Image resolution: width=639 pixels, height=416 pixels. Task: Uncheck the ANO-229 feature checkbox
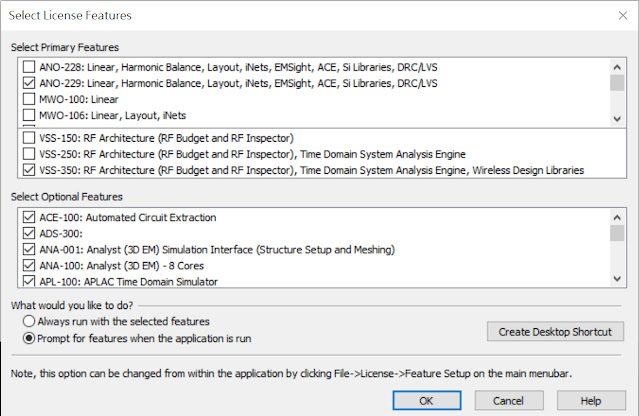(x=28, y=83)
